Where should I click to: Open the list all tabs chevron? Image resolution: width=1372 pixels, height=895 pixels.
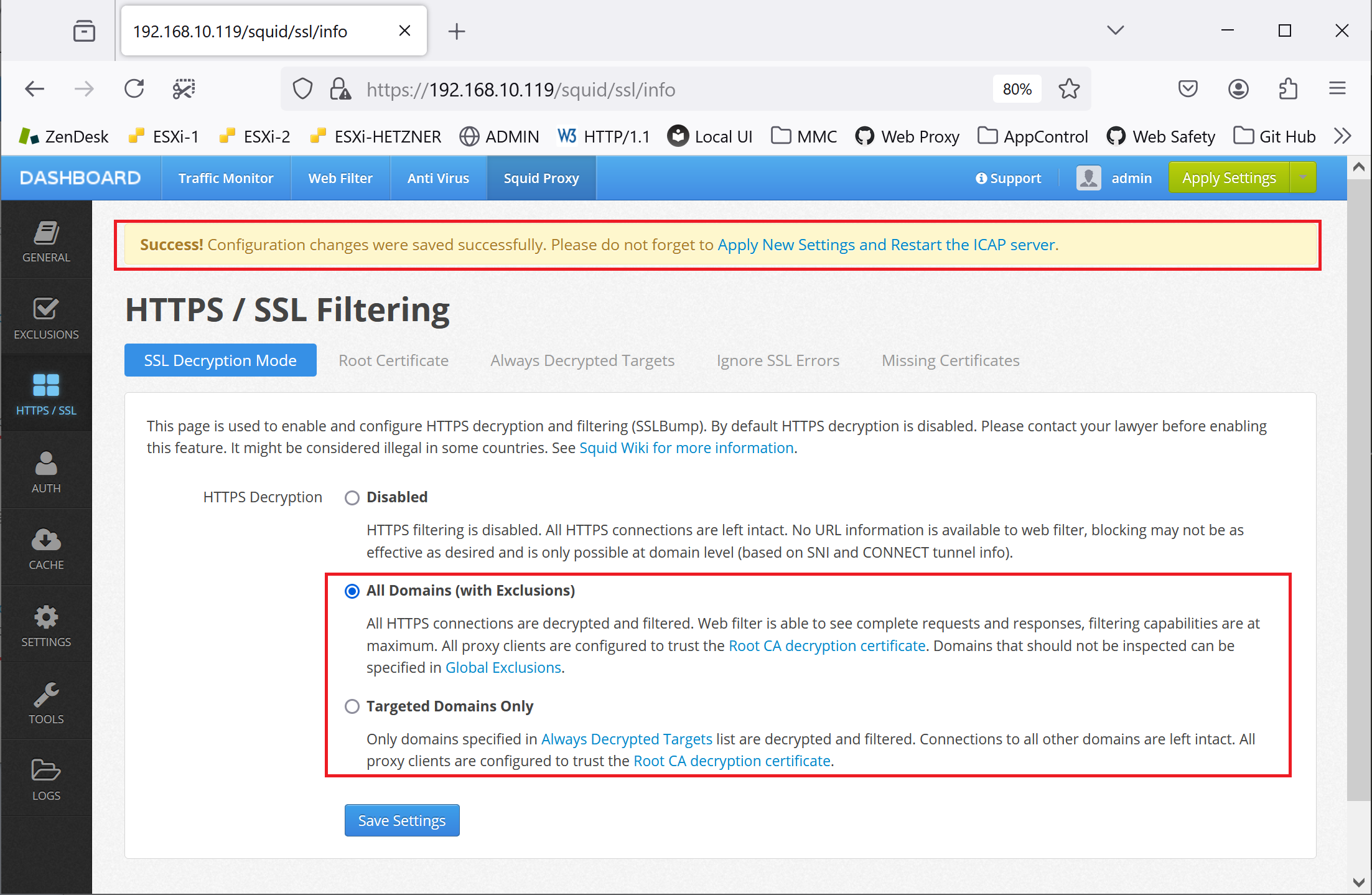tap(1116, 30)
